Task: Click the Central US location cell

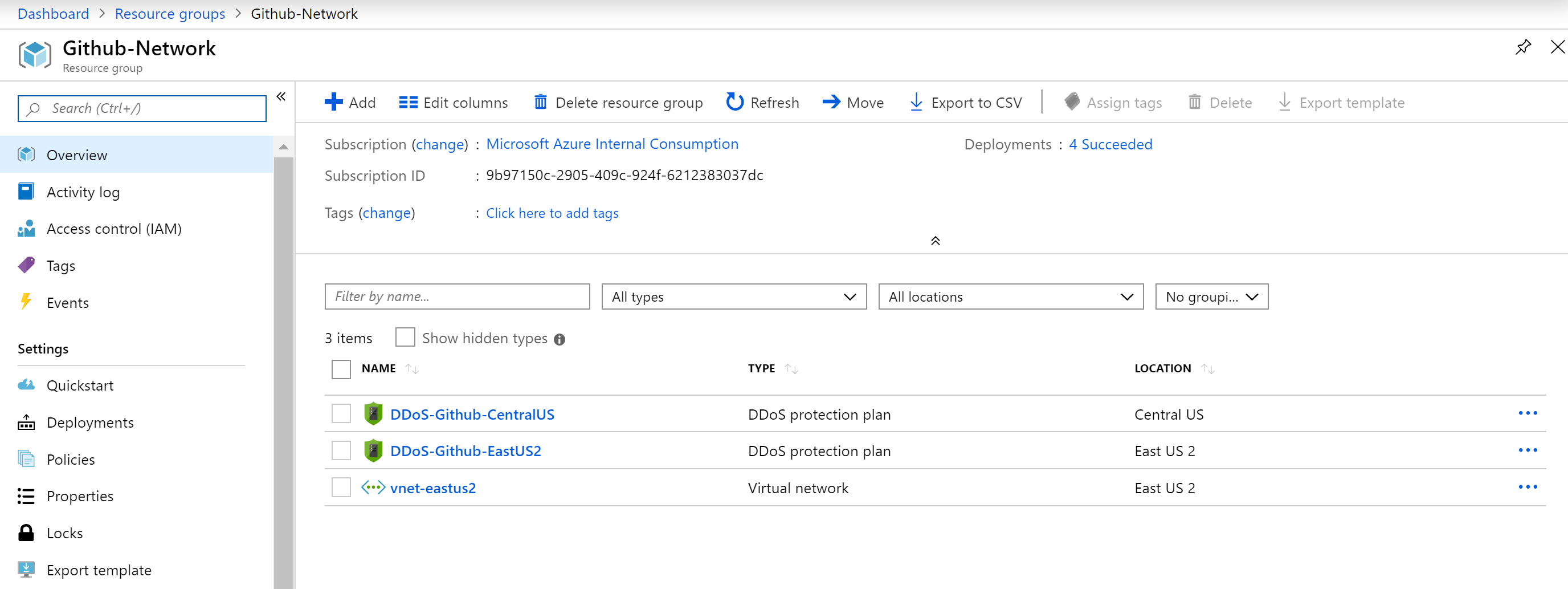Action: coord(1169,415)
